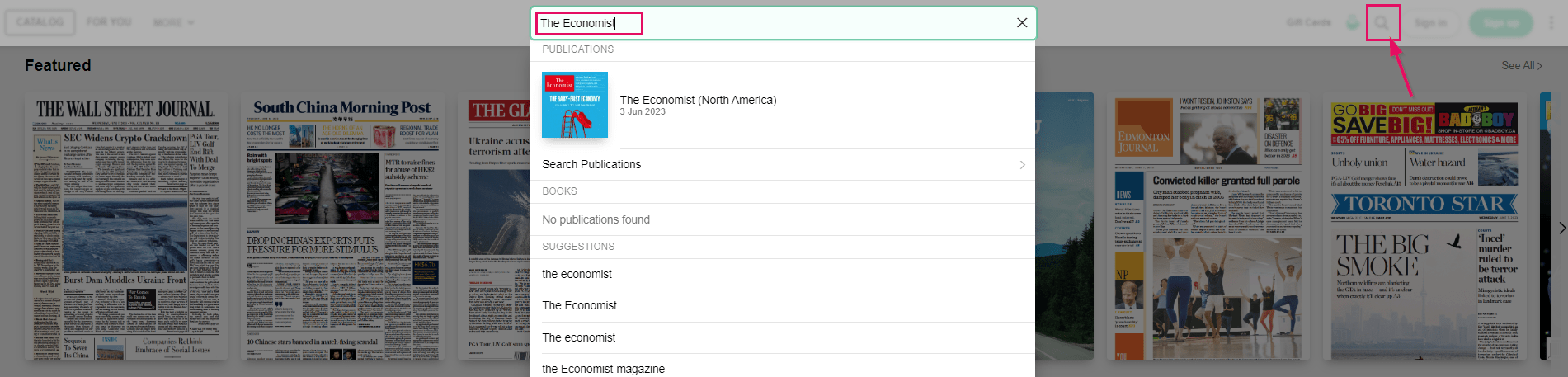1568x377 pixels.
Task: Expand Search Publications with the chevron arrow
Action: 1023,165
